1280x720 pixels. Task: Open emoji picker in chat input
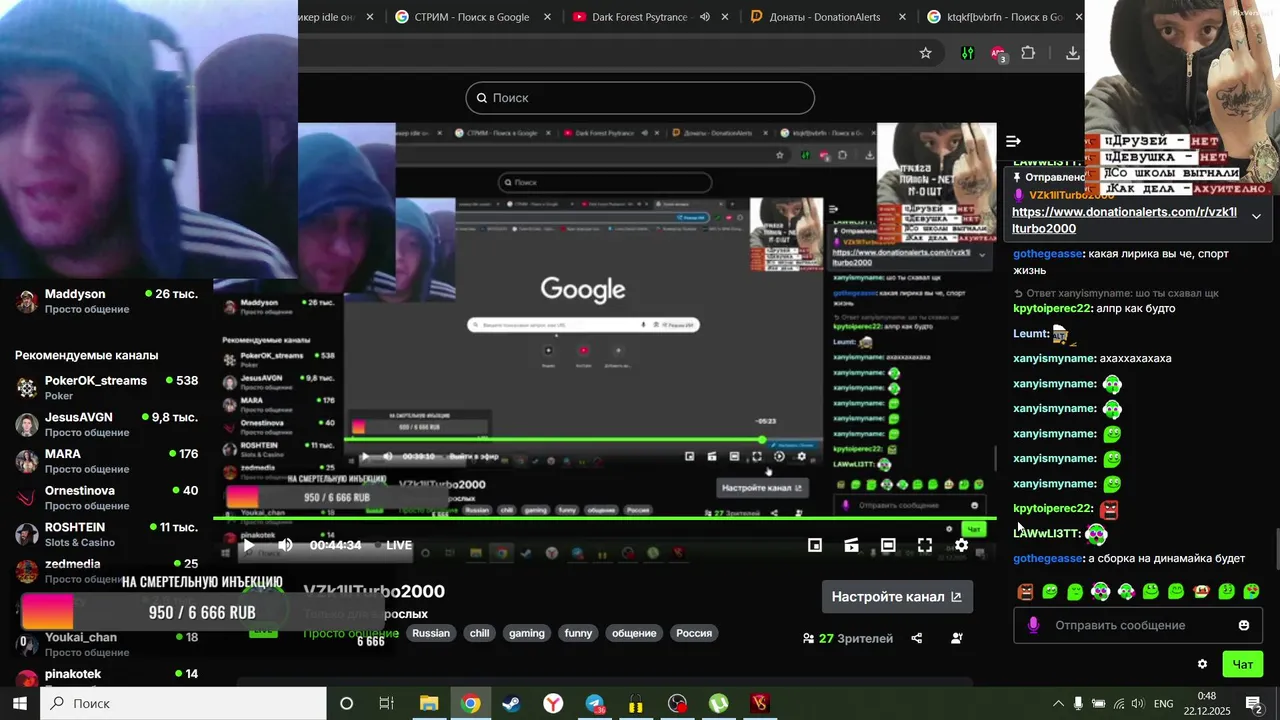1244,625
